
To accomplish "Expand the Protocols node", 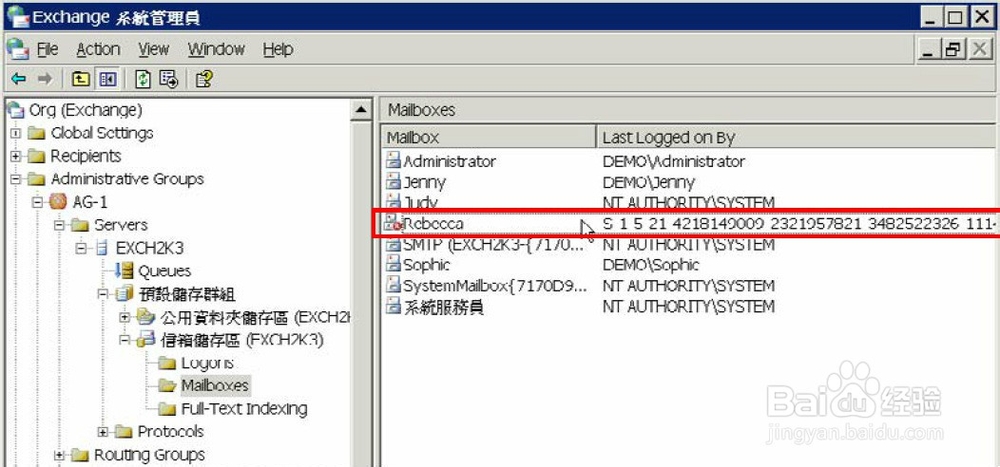I will pos(103,432).
